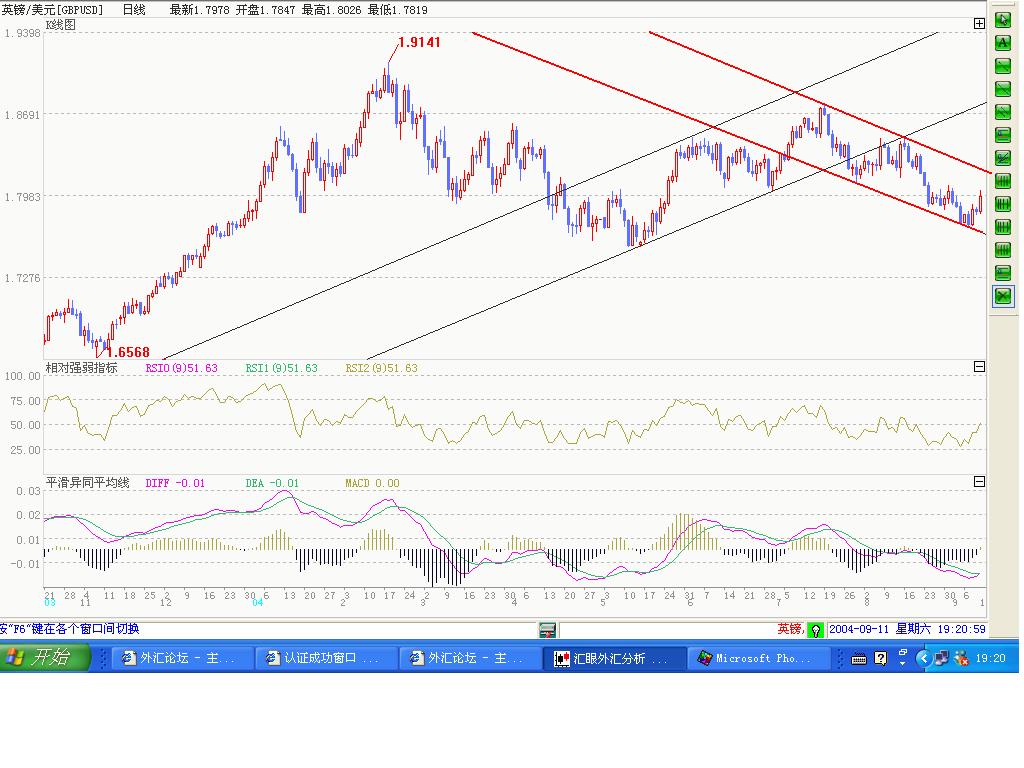Click DIFF -0.01 value label
Viewport: 1024px width, 768px height.
pos(175,483)
